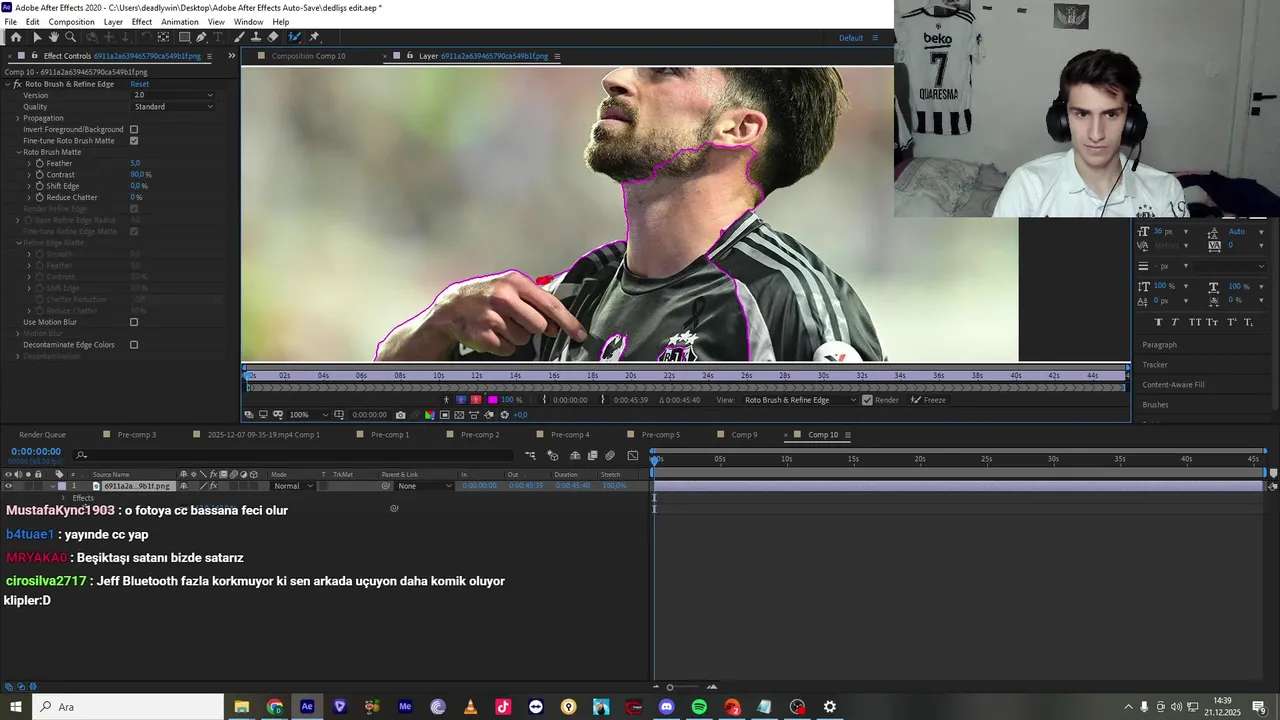
Task: Open the 100% magnification dropdown in viewer
Action: pyautogui.click(x=309, y=415)
